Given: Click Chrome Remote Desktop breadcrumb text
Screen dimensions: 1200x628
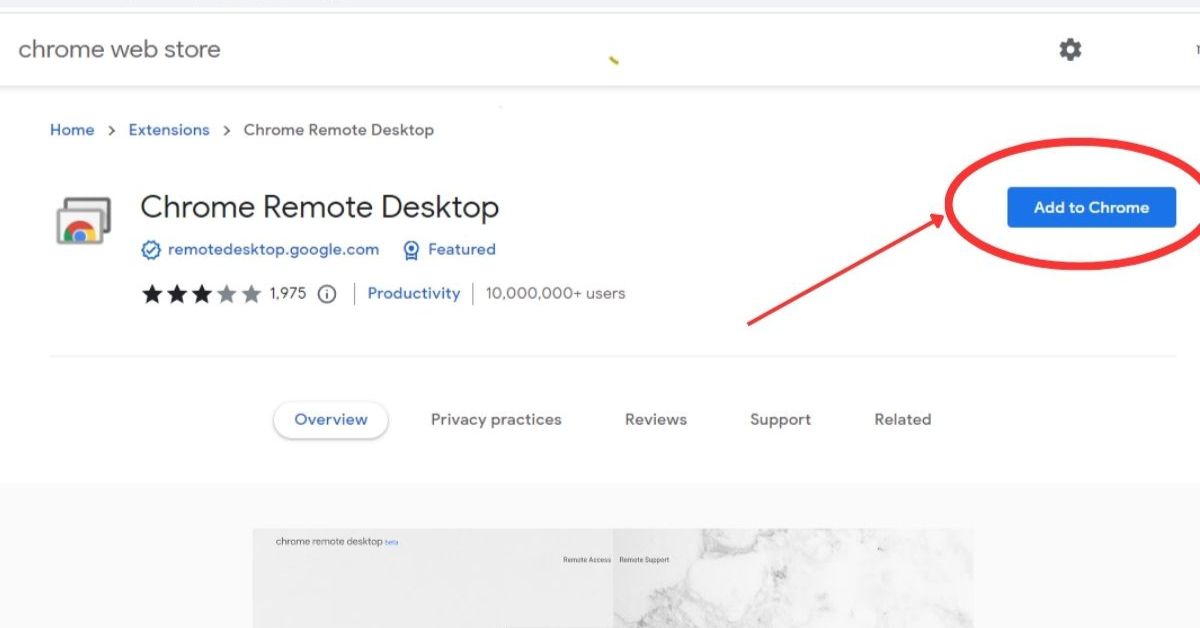Looking at the screenshot, I should click(339, 130).
